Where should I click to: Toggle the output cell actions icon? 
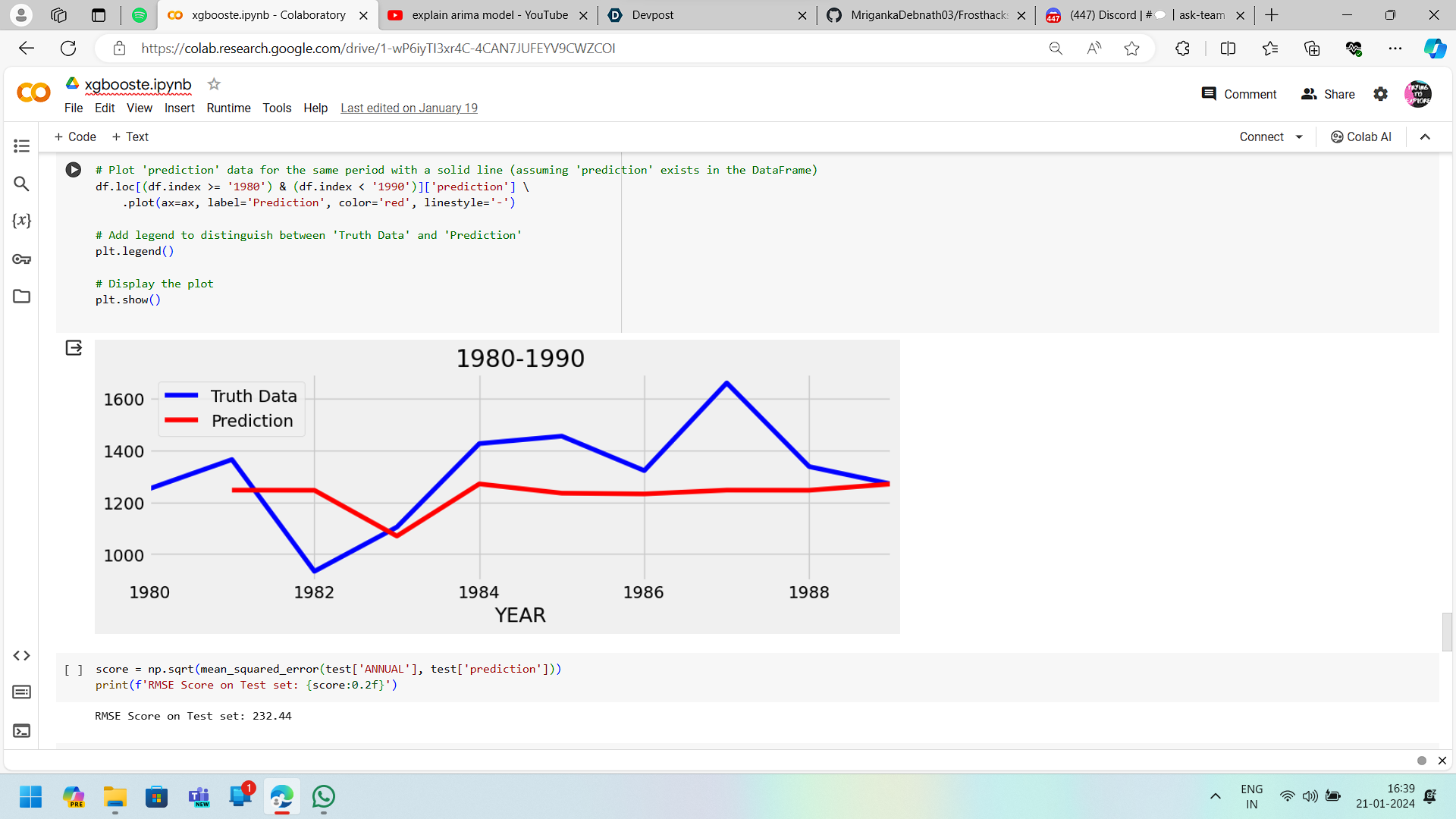(74, 348)
